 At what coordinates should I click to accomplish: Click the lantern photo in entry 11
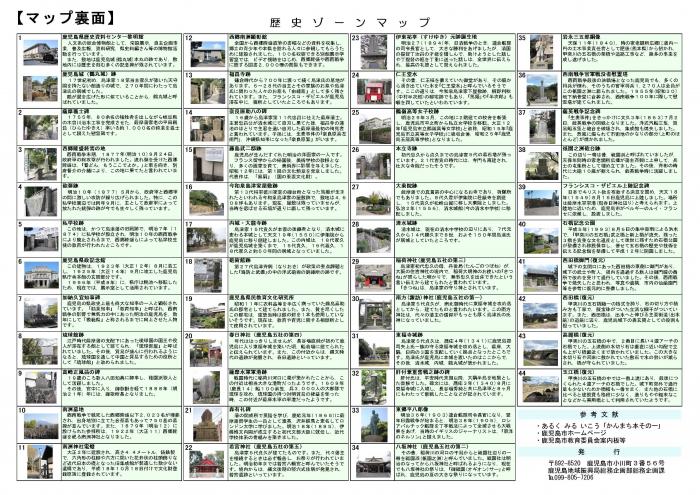point(40,462)
